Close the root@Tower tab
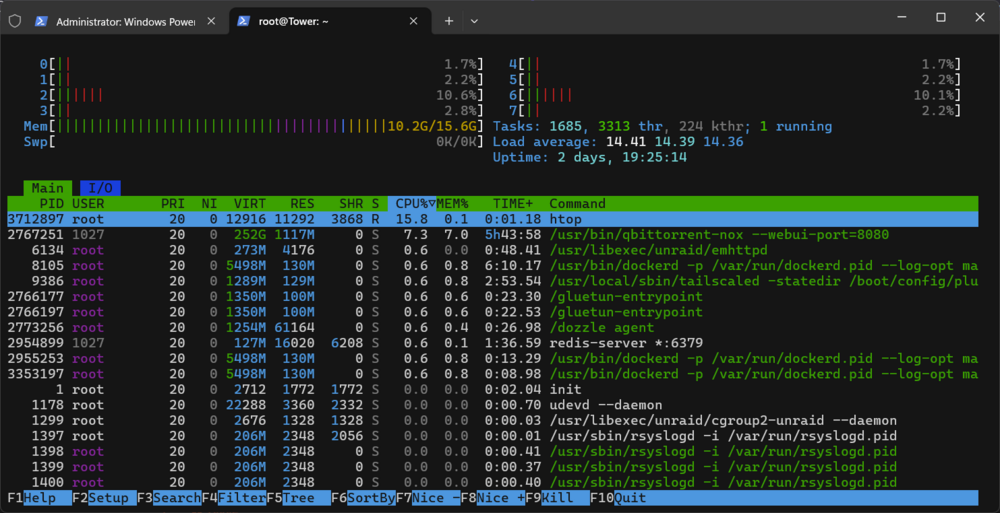Image resolution: width=1000 pixels, height=513 pixels. pyautogui.click(x=413, y=21)
